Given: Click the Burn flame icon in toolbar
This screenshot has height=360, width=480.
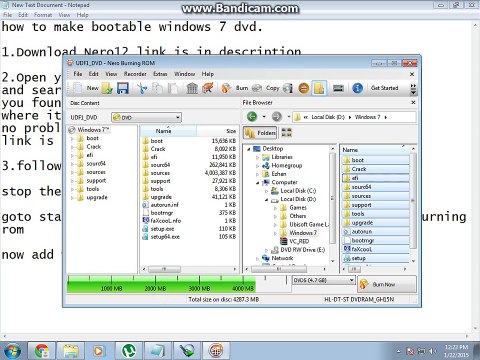Looking at the screenshot, I should pyautogui.click(x=226, y=88).
